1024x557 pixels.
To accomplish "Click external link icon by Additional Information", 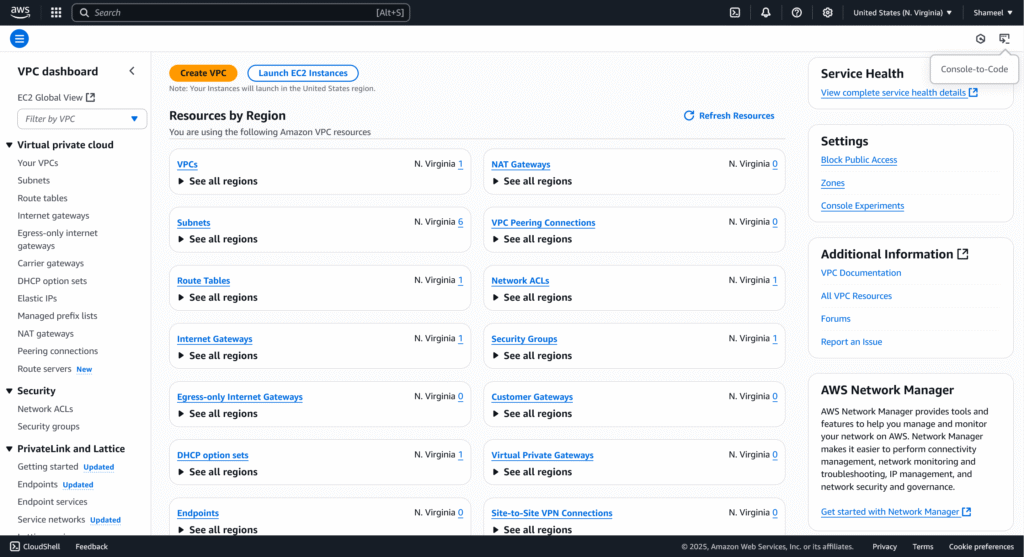I will (963, 254).
